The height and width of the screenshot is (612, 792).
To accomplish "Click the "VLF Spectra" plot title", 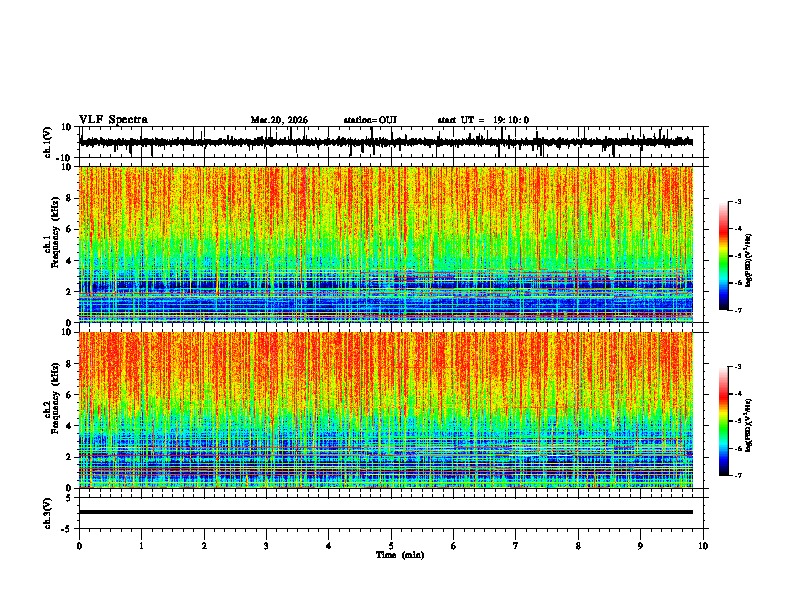I will point(113,119).
